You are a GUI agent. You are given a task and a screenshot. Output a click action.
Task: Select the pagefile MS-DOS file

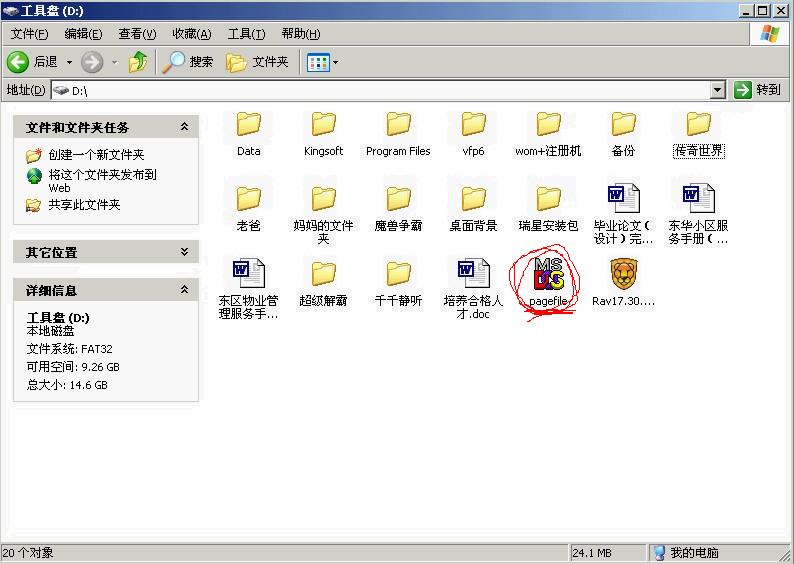[548, 281]
